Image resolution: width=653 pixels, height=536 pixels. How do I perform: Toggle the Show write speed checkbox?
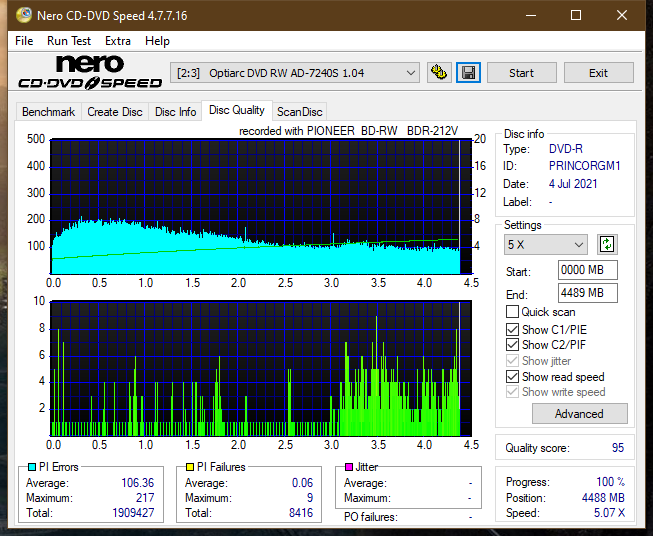click(x=512, y=392)
